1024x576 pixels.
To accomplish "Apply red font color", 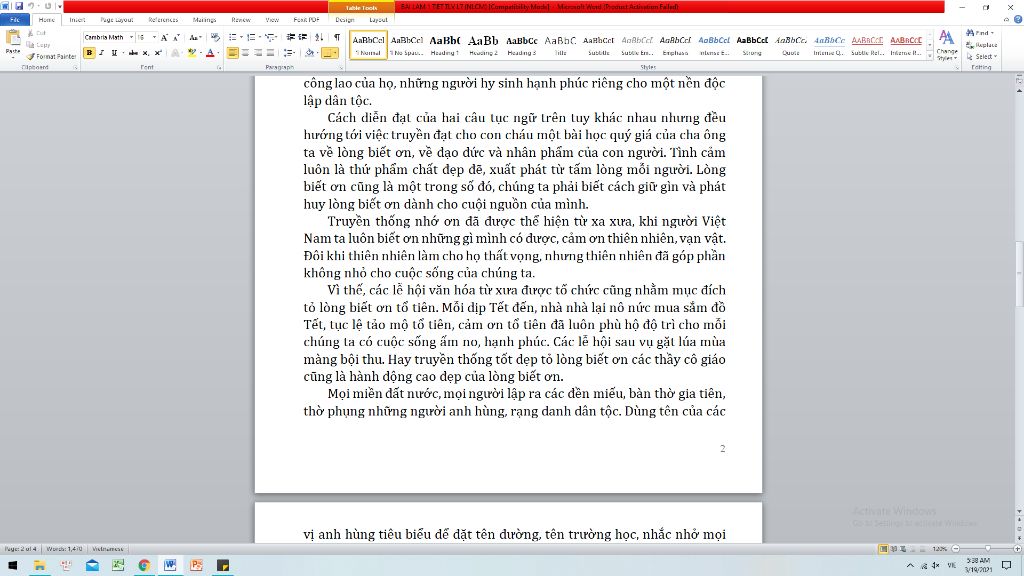I will pos(210,53).
